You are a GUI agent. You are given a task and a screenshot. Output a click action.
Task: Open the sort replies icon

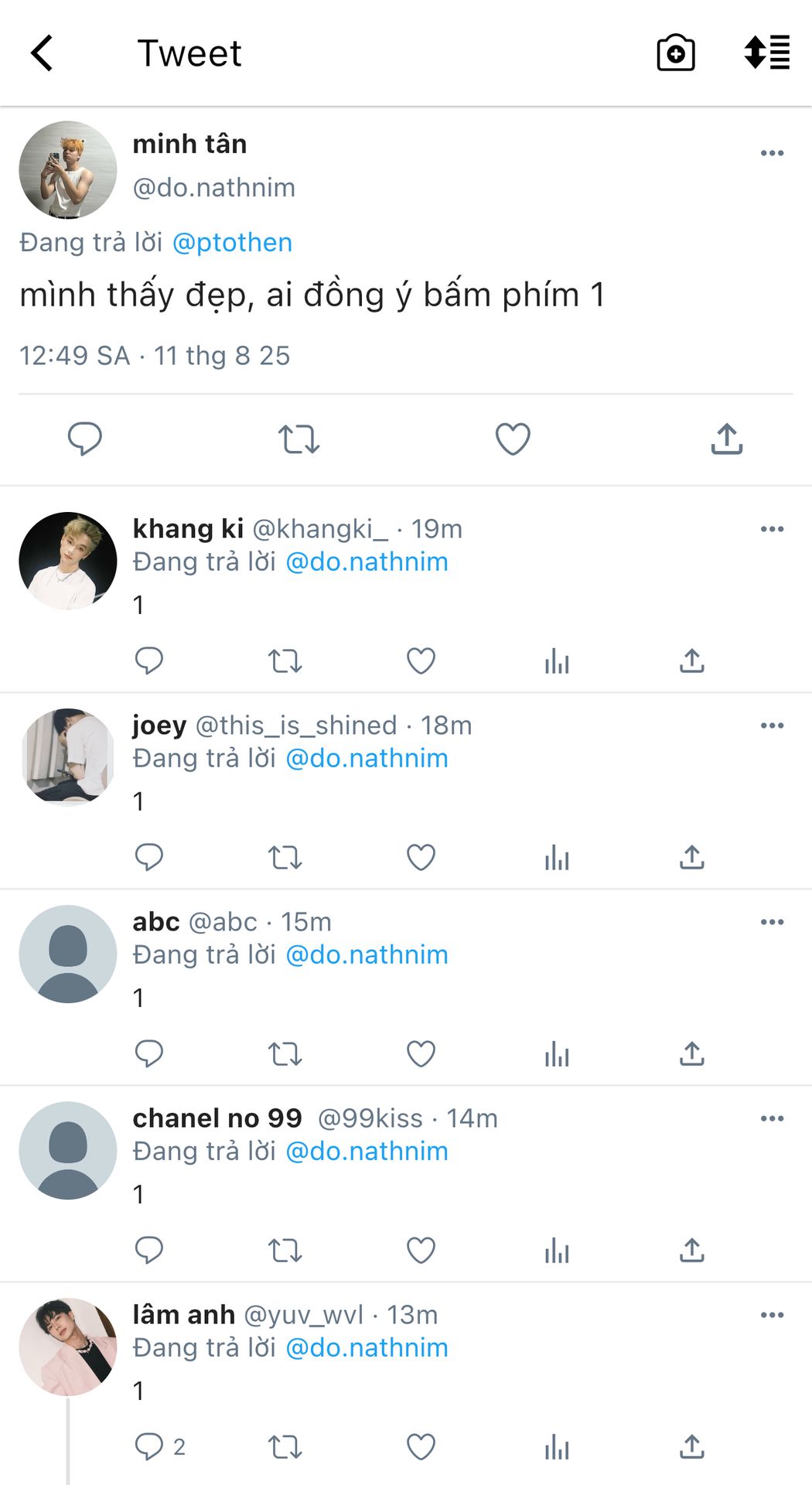pos(766,53)
